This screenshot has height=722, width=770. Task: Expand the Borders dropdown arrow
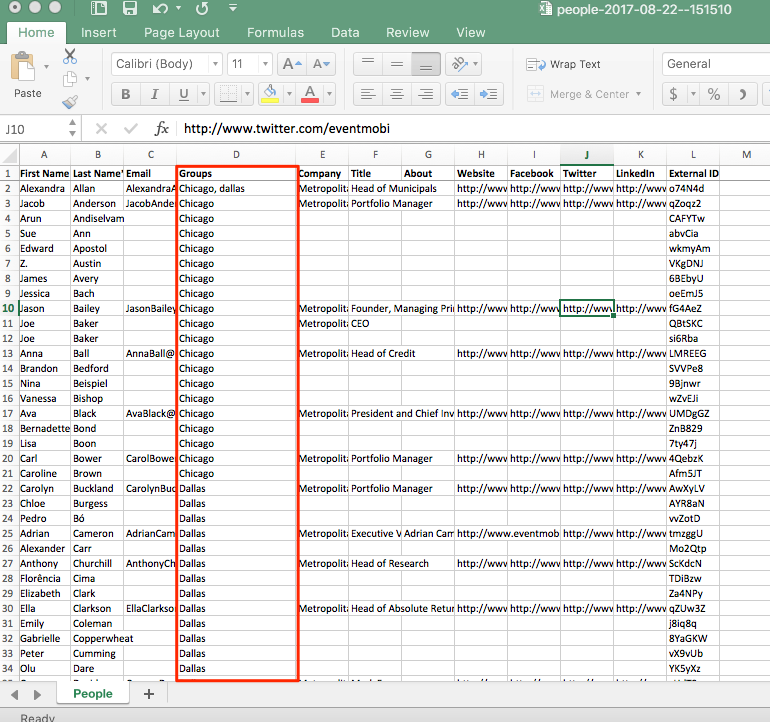tap(248, 94)
